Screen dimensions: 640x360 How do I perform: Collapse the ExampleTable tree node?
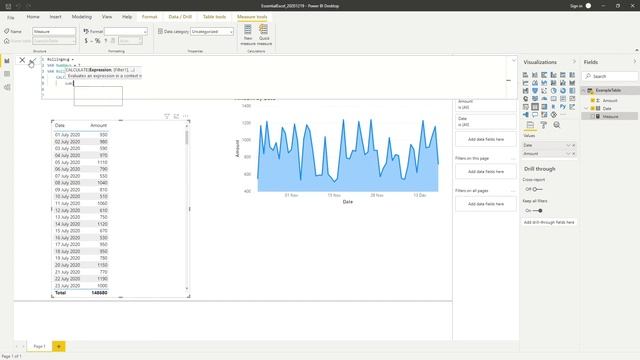pos(584,90)
